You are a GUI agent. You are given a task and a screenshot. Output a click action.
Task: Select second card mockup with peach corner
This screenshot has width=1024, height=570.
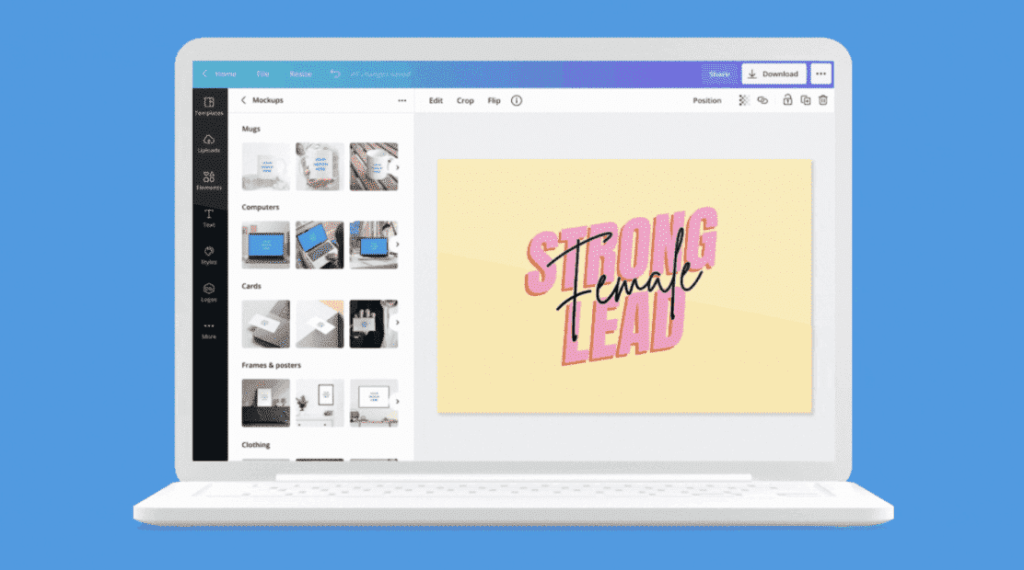pyautogui.click(x=319, y=324)
